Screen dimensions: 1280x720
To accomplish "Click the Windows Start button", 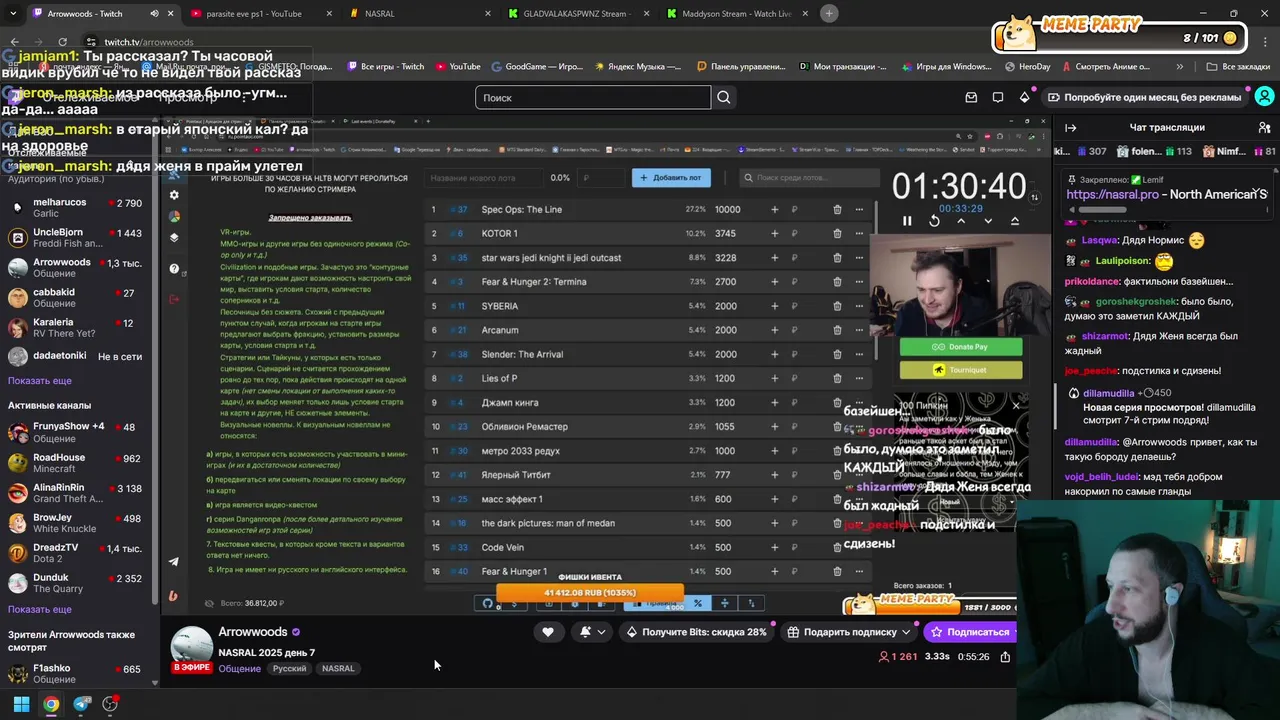I will pyautogui.click(x=21, y=704).
